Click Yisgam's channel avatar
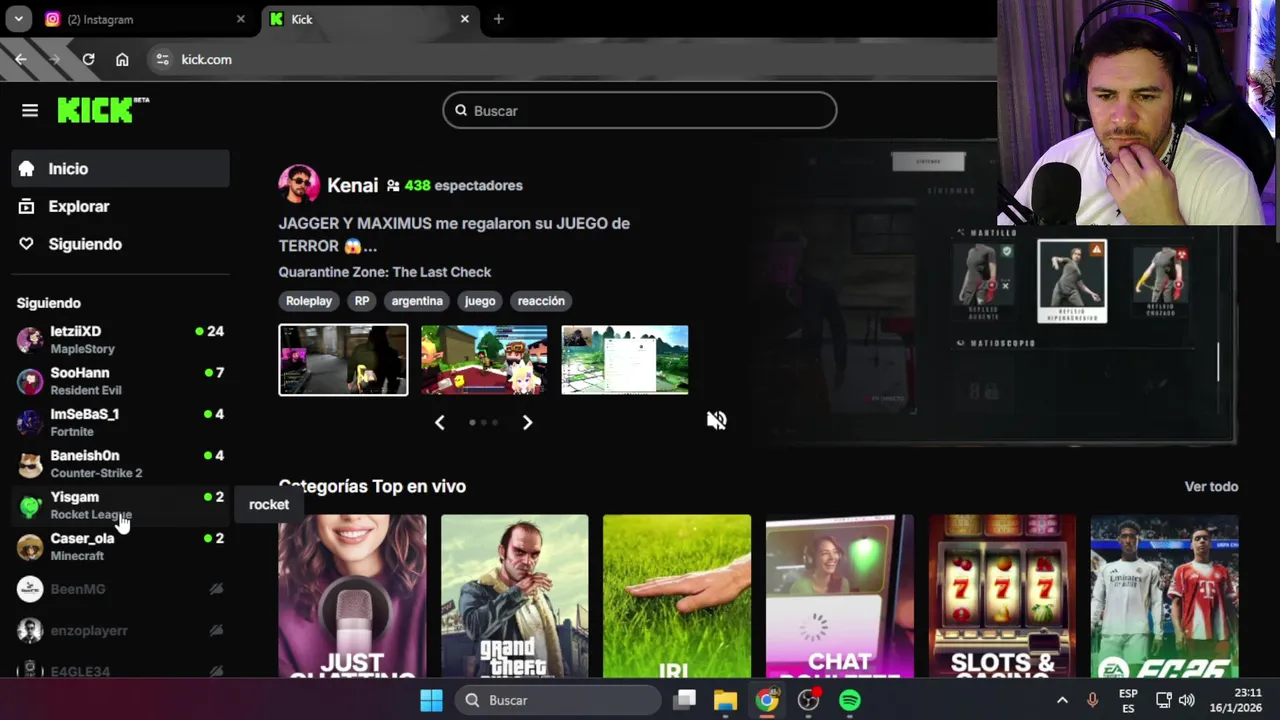The height and width of the screenshot is (720, 1280). [x=30, y=505]
